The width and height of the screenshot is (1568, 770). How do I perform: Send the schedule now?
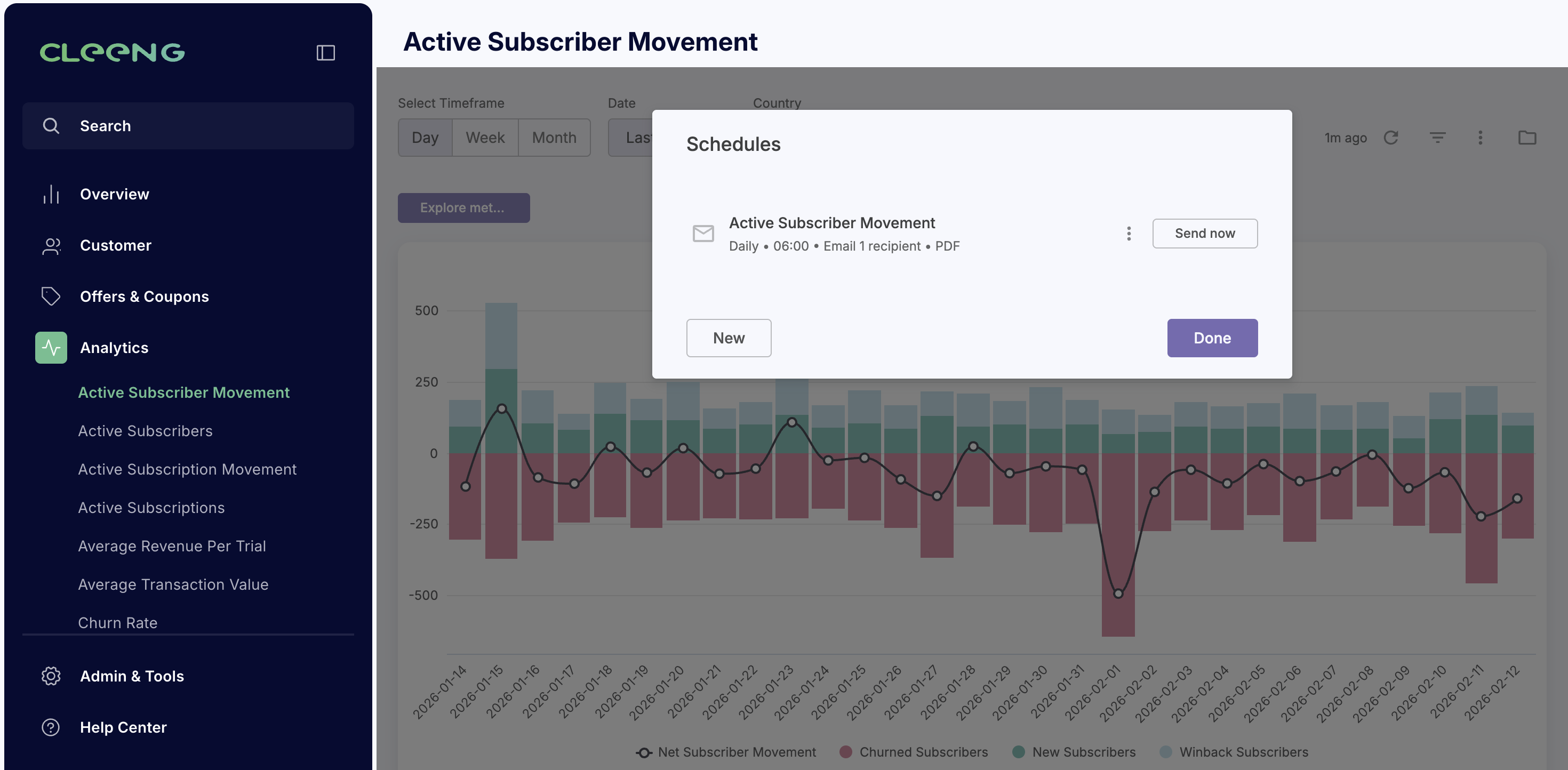click(x=1205, y=233)
